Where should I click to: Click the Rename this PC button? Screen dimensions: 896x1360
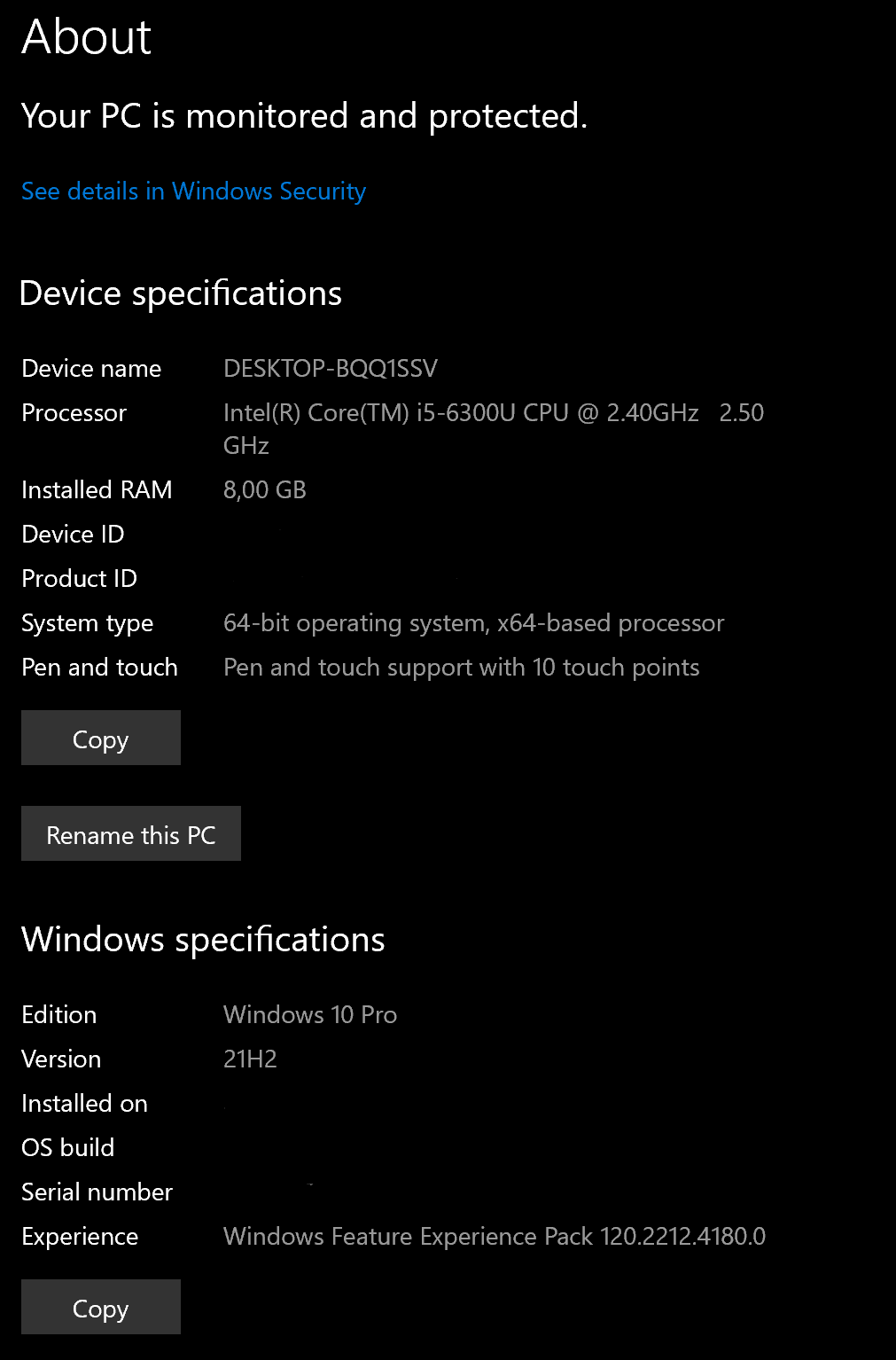coord(130,833)
